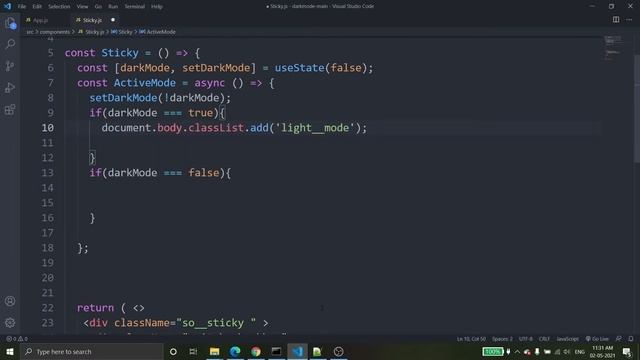Open the OBS Studio icon on the taskbar
The width and height of the screenshot is (640, 360).
(x=338, y=351)
